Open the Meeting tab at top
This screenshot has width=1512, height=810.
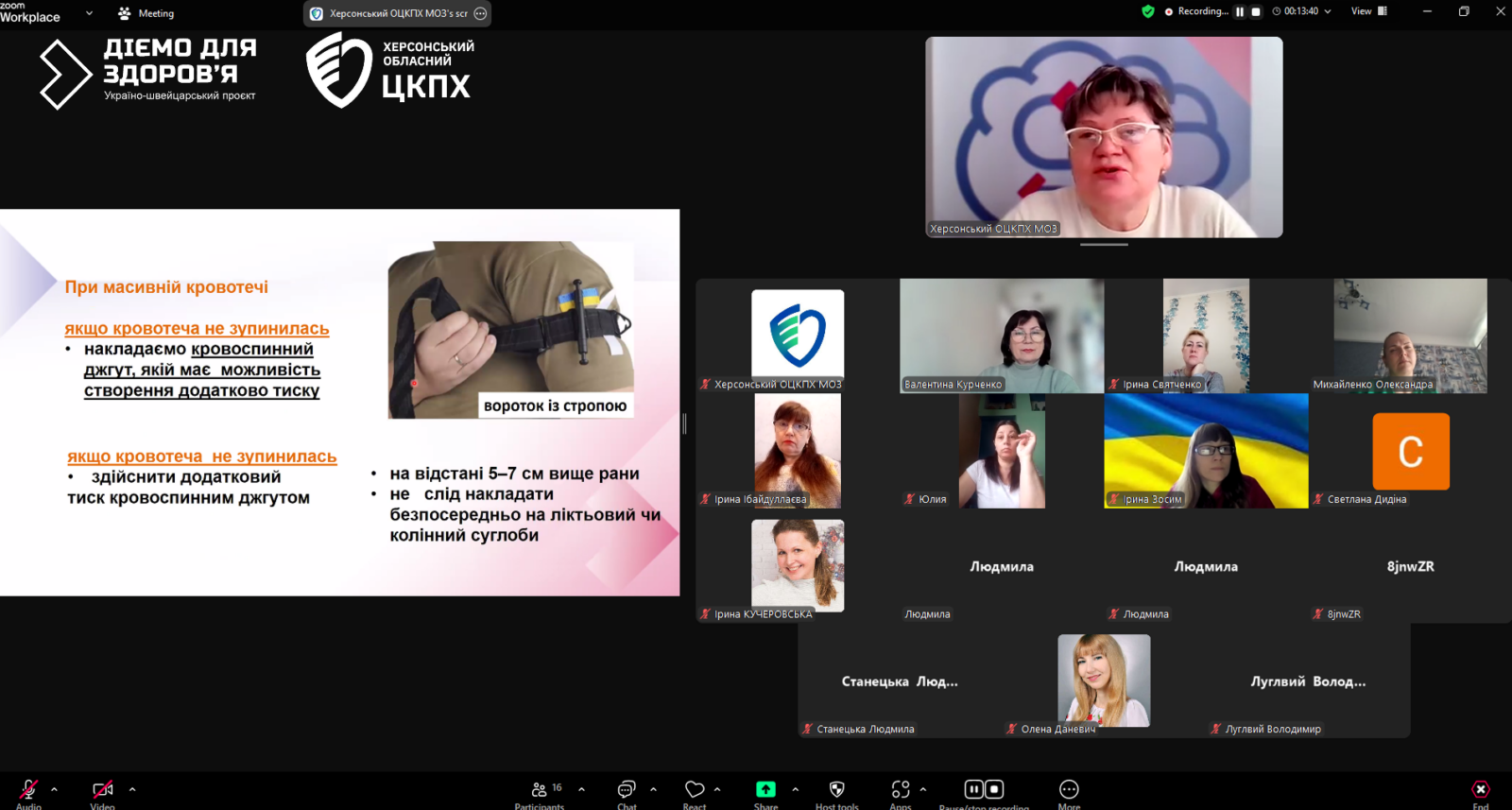point(146,13)
